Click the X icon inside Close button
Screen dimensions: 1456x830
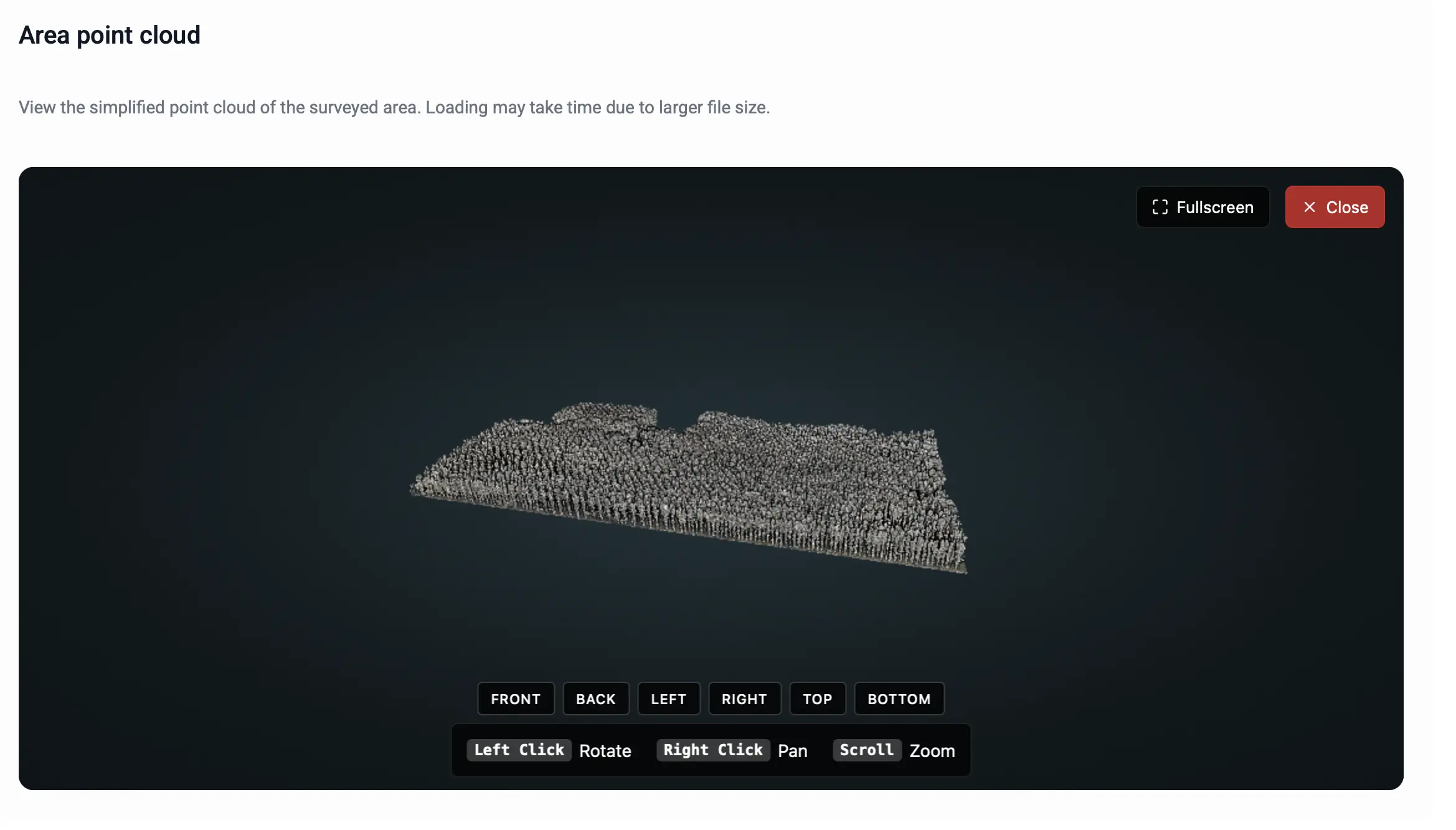pos(1309,207)
